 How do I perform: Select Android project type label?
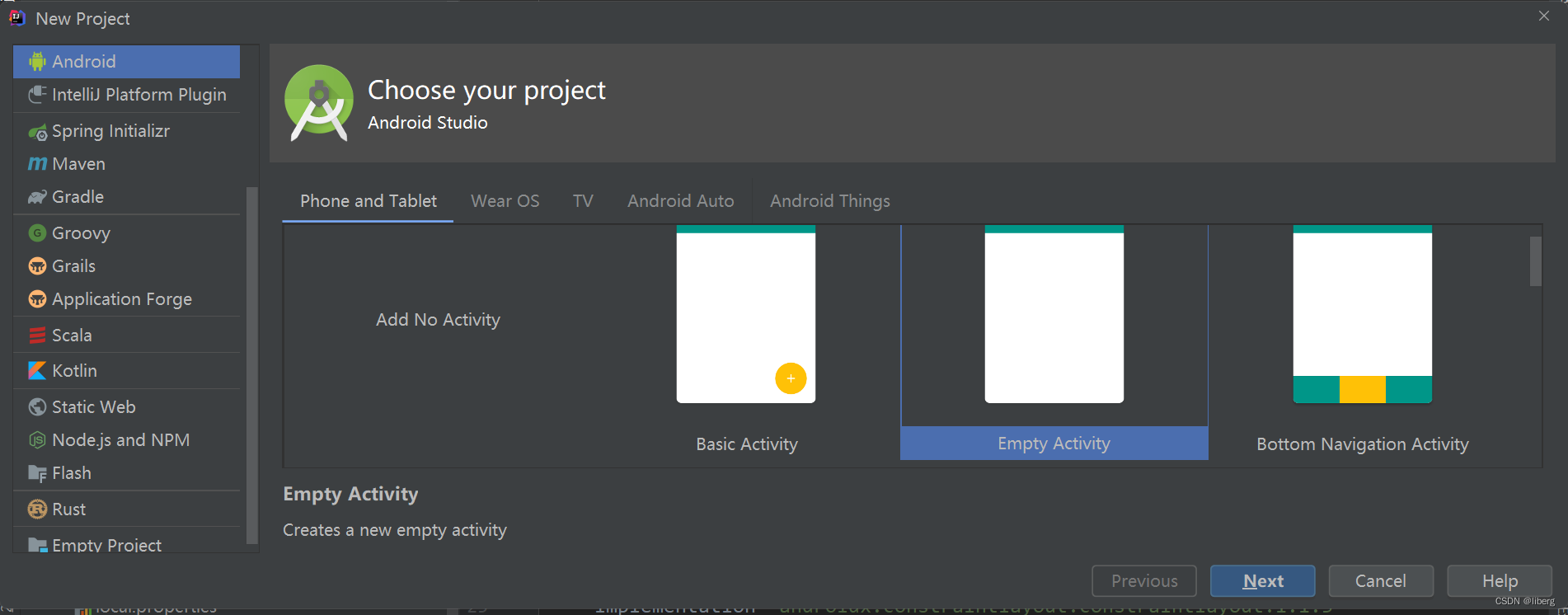(83, 62)
